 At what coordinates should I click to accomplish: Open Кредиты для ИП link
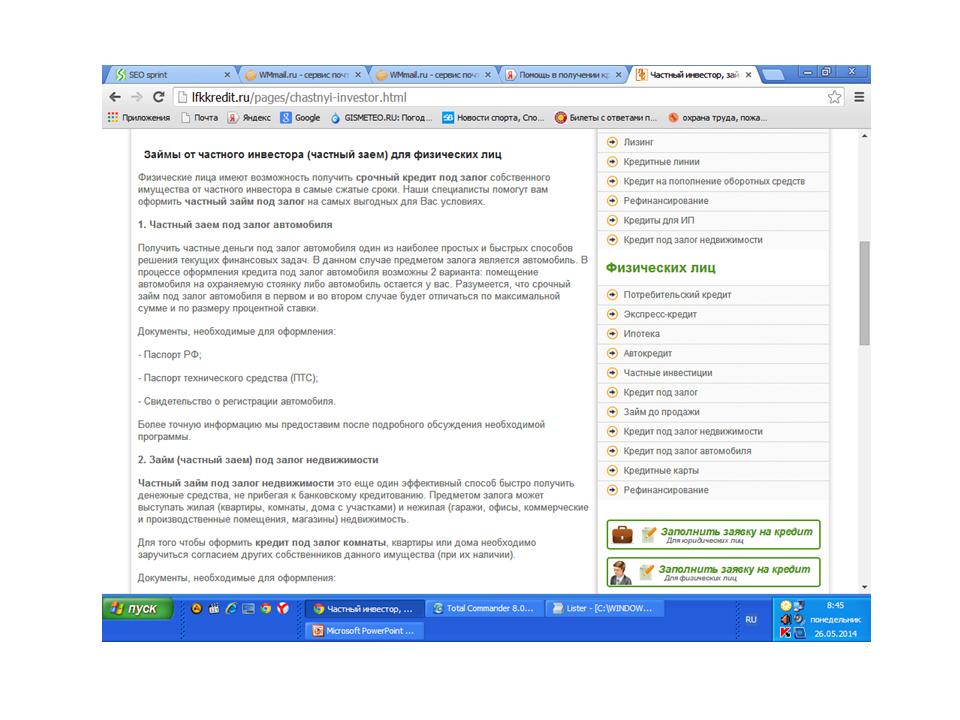(x=659, y=220)
